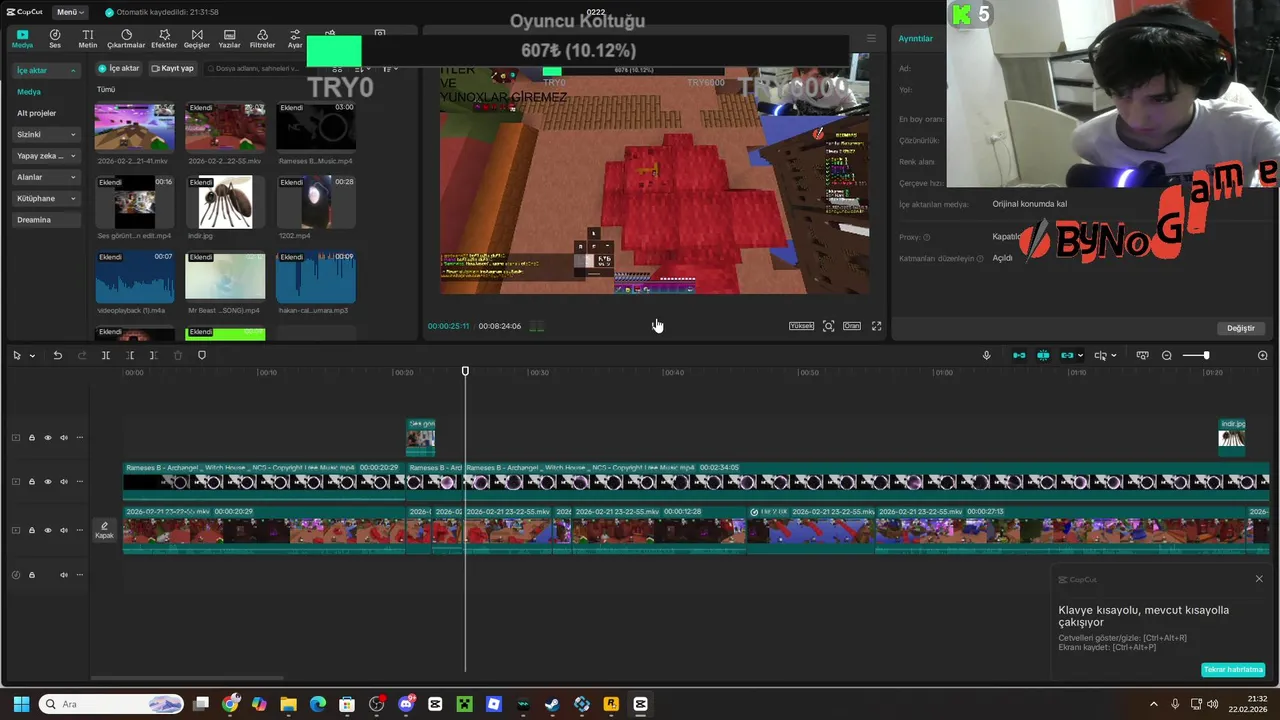Open the player panel hamburger menu

[871, 39]
